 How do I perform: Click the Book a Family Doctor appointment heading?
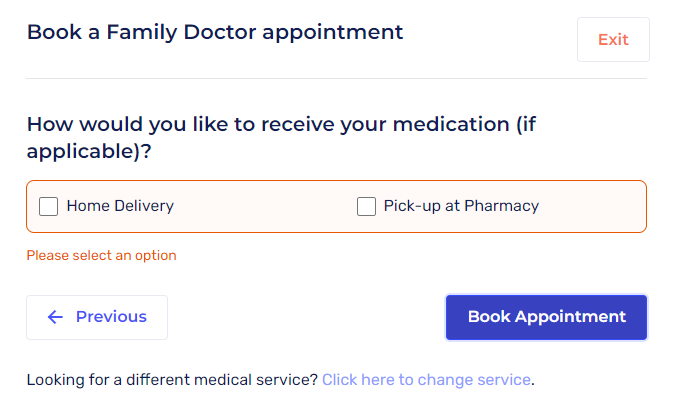point(215,32)
